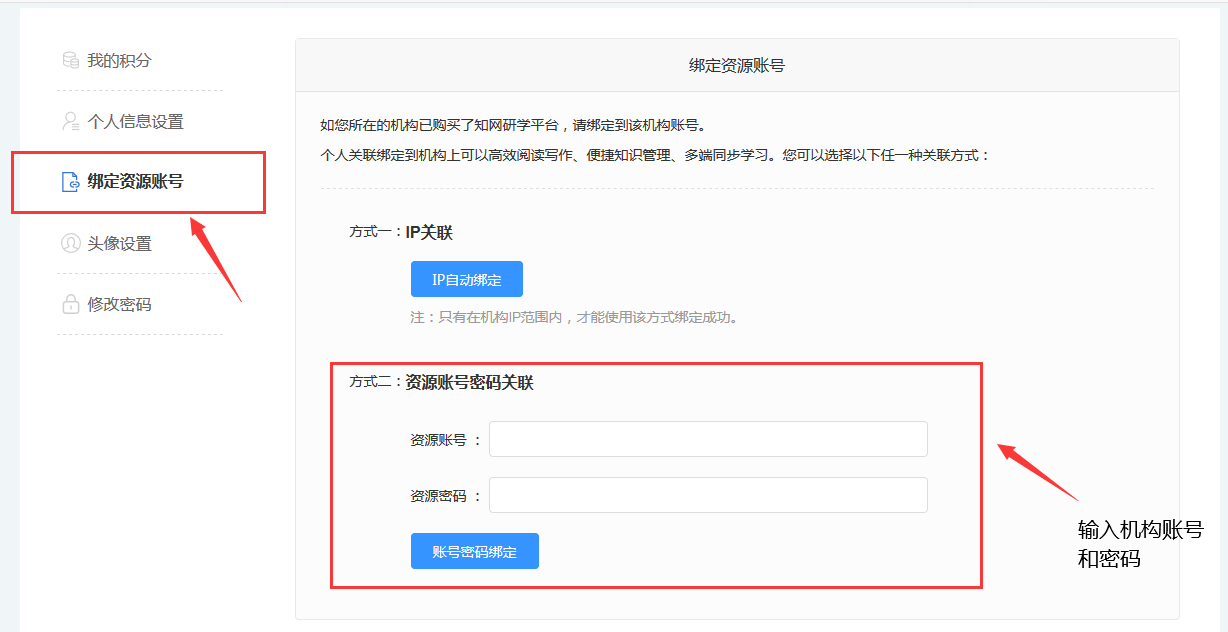
Task: Click the 资源账号 field label
Action: (438, 440)
